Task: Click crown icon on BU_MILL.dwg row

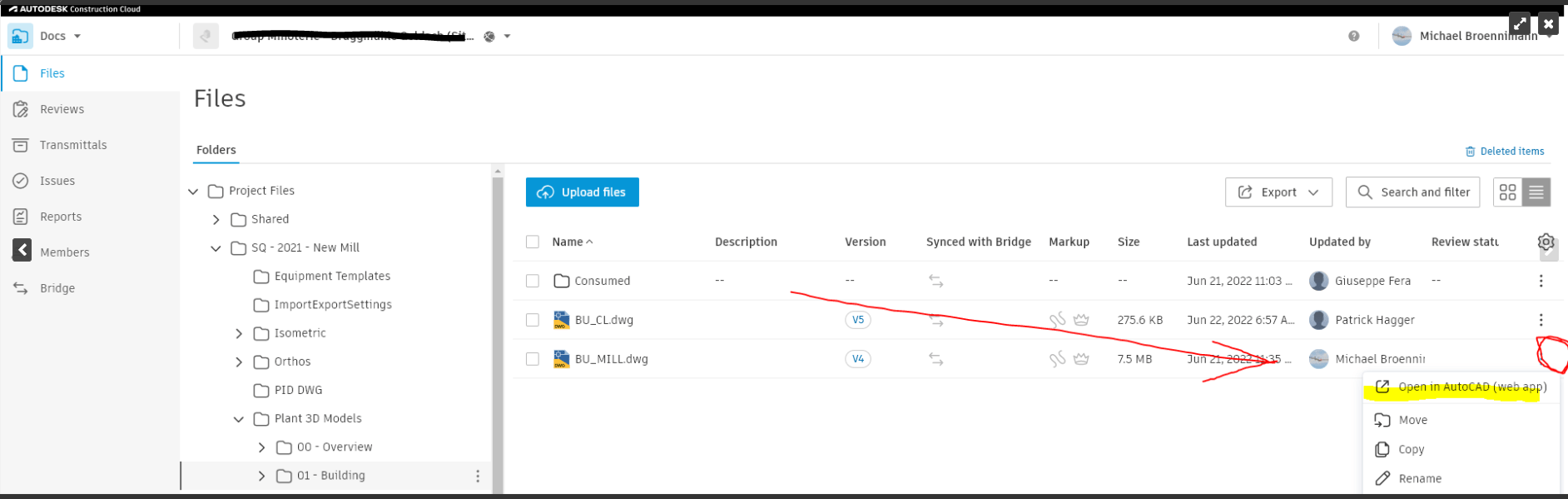Action: [x=1081, y=359]
